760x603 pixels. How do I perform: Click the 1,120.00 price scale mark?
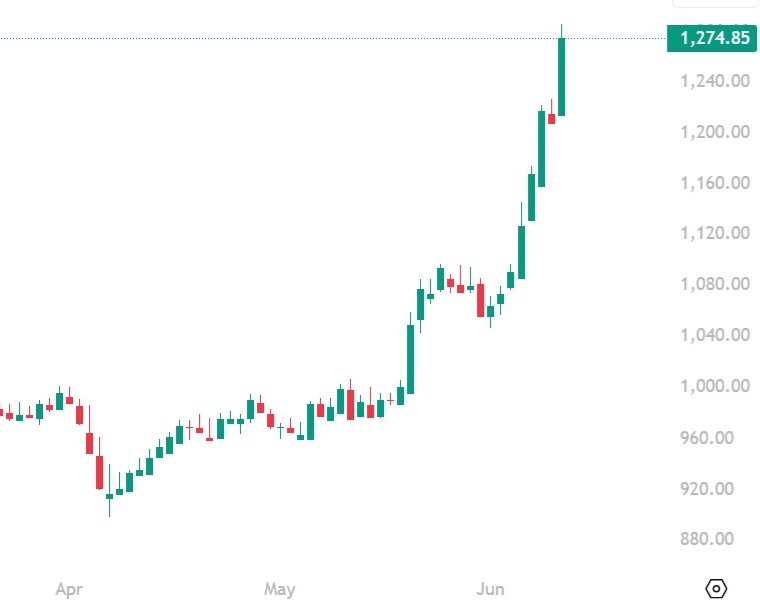[715, 233]
